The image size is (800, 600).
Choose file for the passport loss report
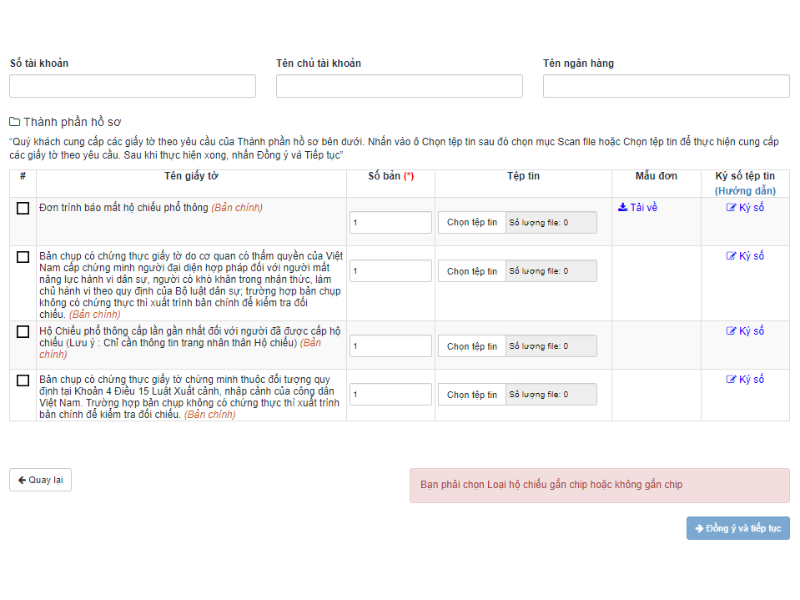click(x=472, y=223)
